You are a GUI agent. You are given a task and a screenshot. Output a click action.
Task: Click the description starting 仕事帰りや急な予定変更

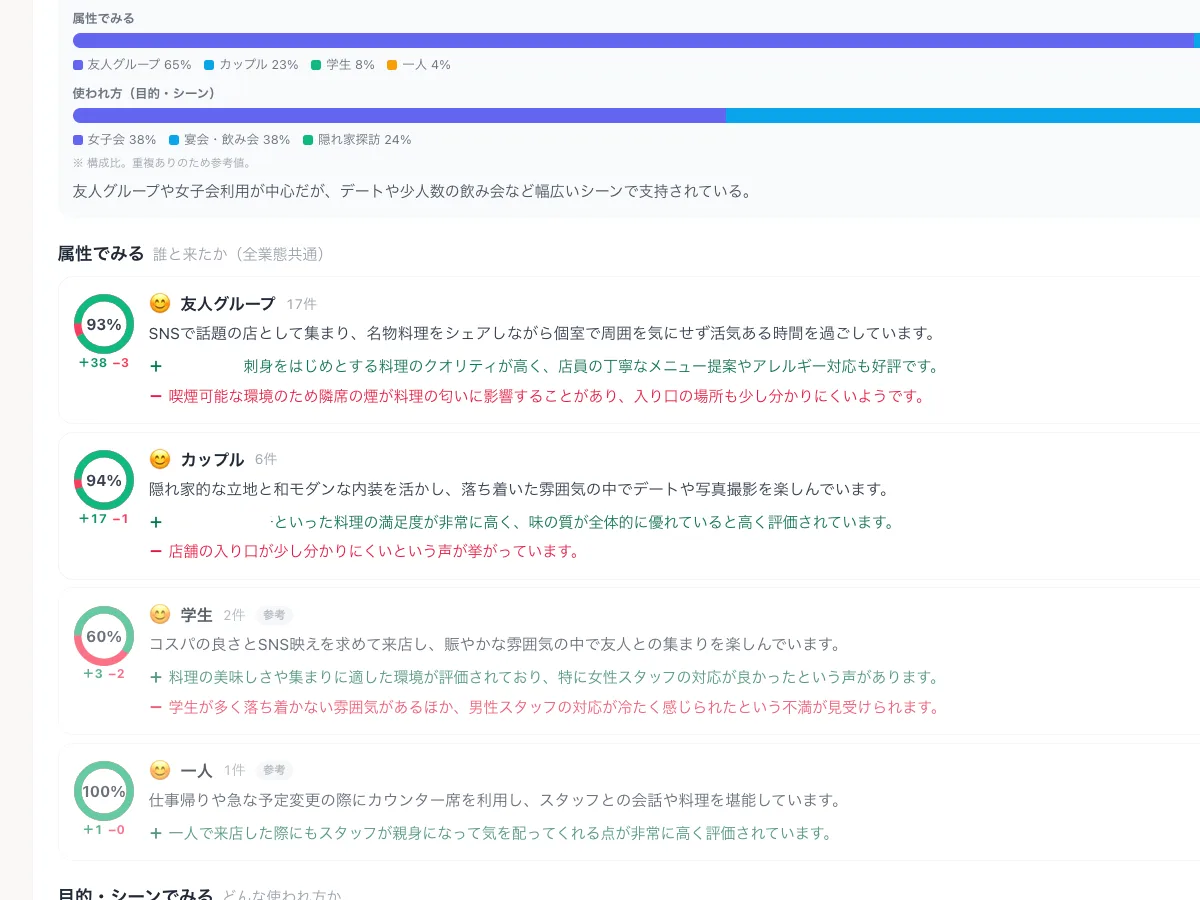495,800
